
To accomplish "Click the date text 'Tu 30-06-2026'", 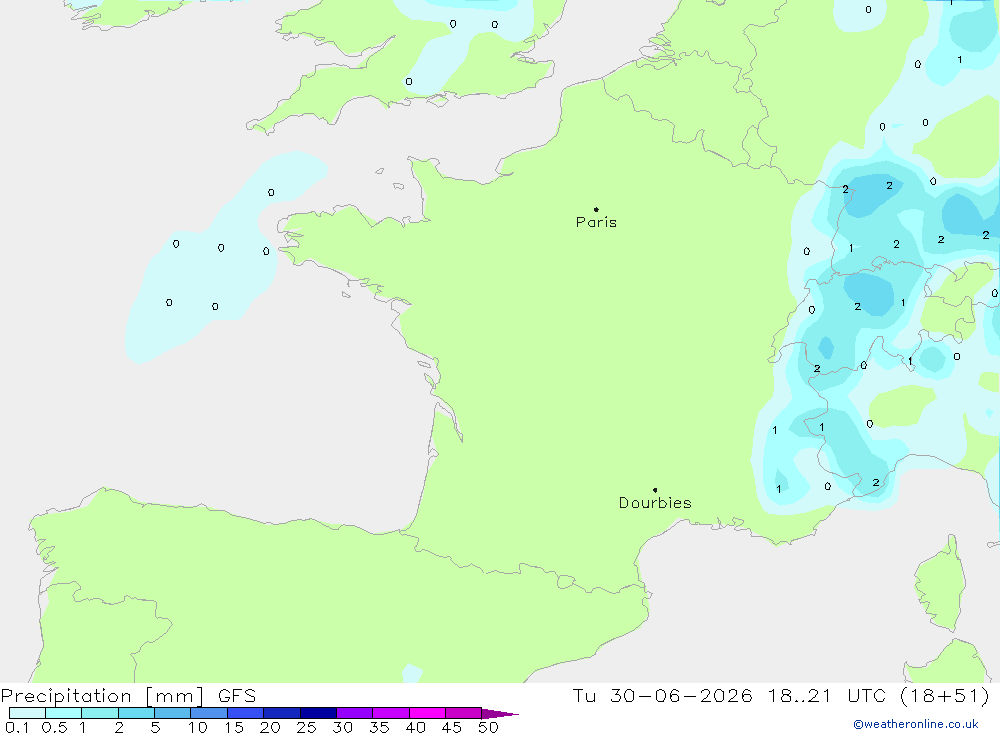I will pos(662,696).
